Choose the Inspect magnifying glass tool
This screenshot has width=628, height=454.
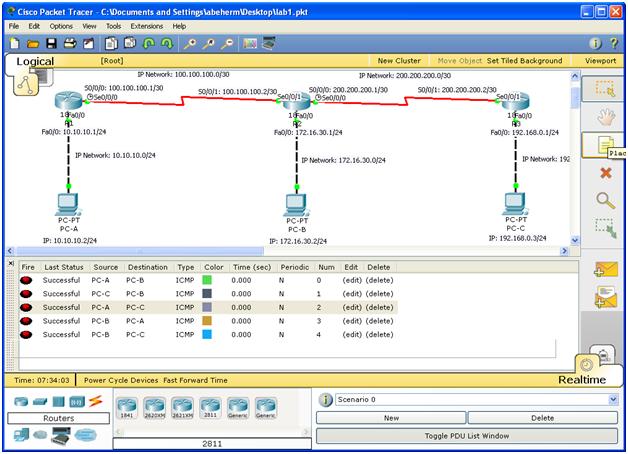pos(606,201)
